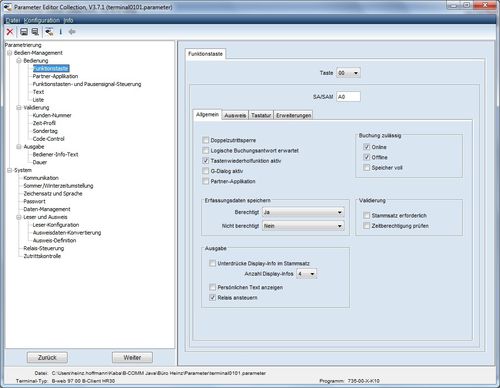Click the save toolbar icon

click(x=24, y=32)
